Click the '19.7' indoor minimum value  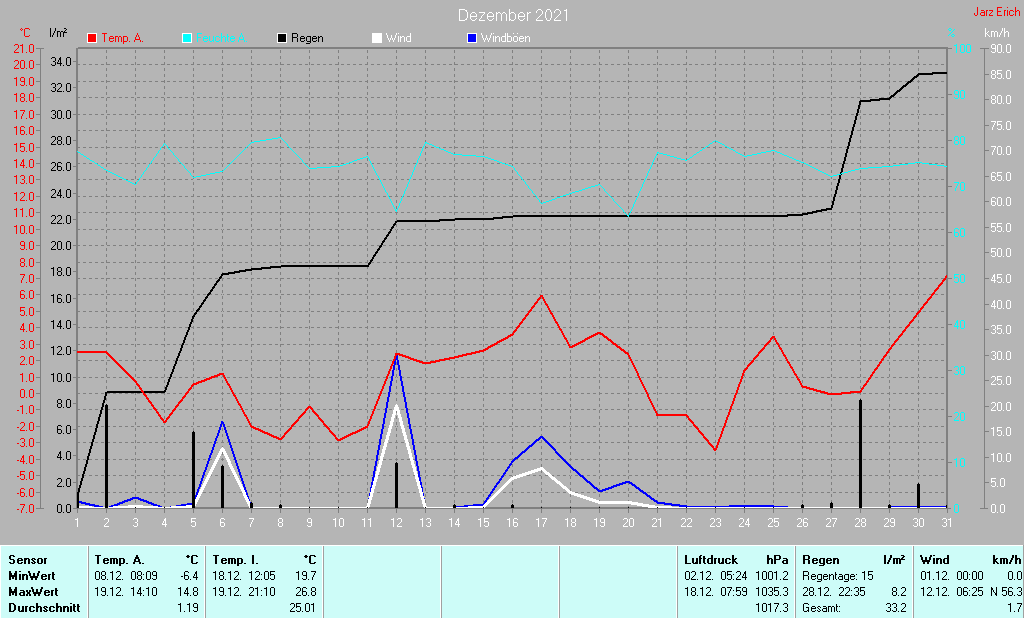click(306, 576)
